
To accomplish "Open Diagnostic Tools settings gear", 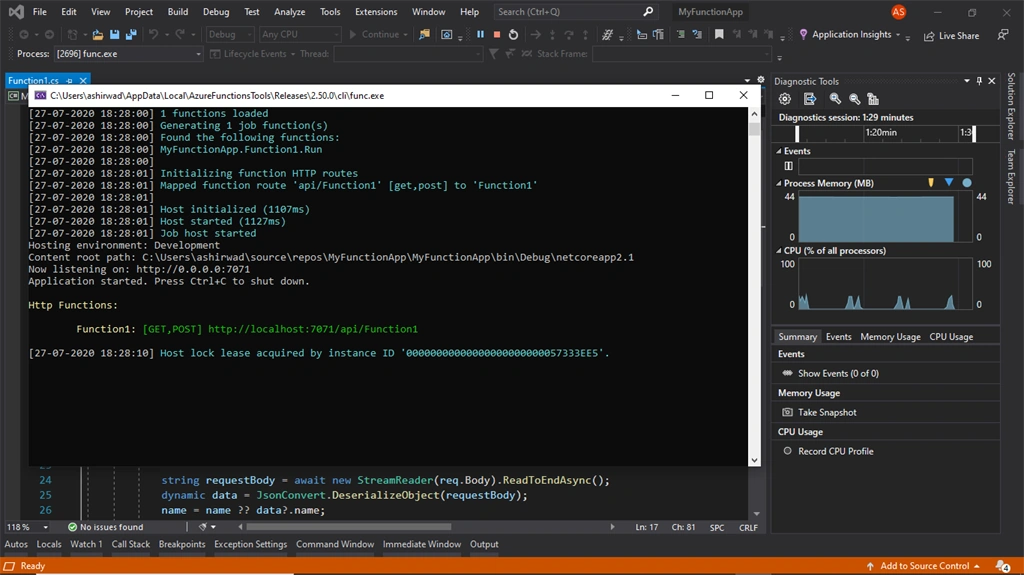I will coord(784,99).
